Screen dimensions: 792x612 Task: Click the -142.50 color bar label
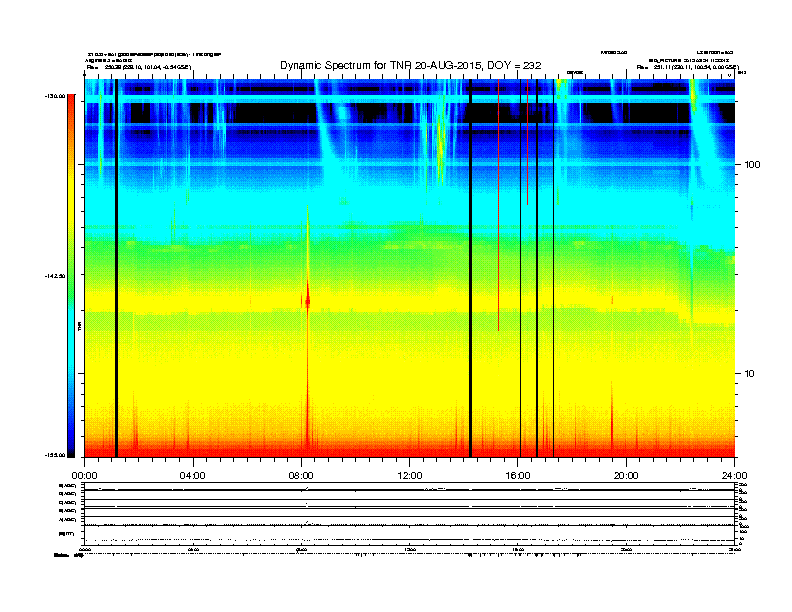(x=55, y=276)
